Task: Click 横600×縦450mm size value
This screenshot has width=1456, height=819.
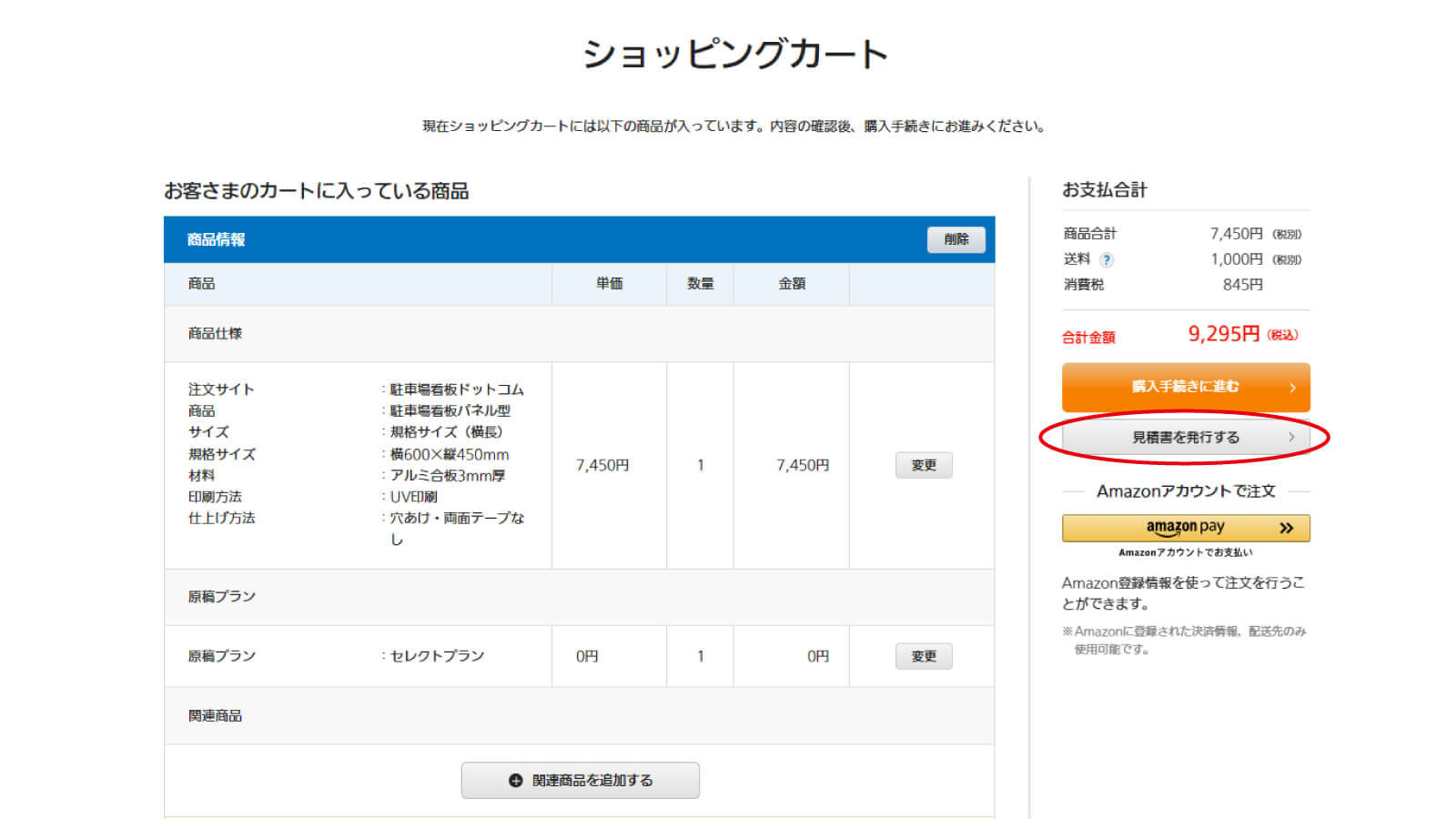Action: [450, 454]
